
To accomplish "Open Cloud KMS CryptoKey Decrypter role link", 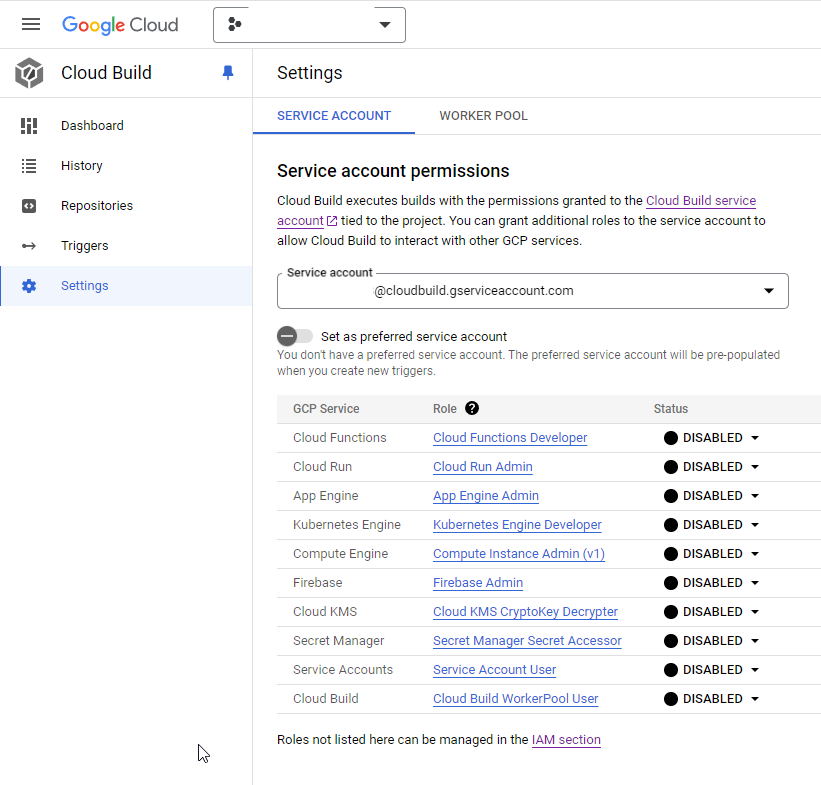I will tap(525, 612).
